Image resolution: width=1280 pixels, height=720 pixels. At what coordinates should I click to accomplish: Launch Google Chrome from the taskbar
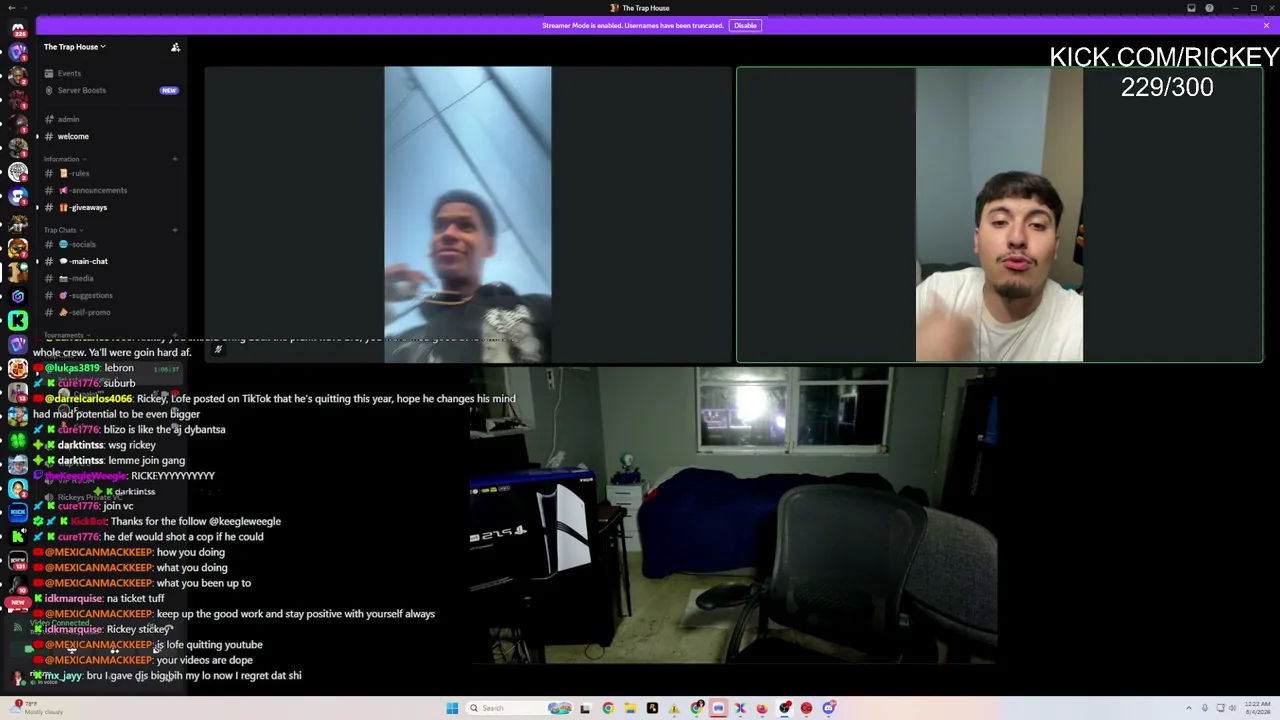[608, 708]
